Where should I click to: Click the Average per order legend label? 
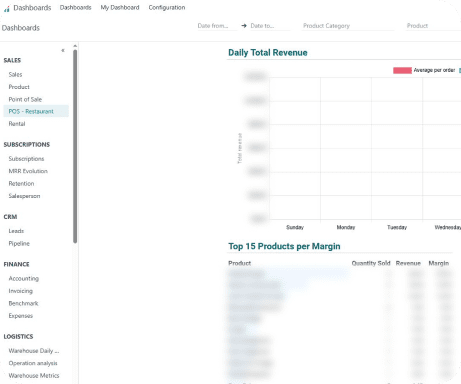pos(434,70)
